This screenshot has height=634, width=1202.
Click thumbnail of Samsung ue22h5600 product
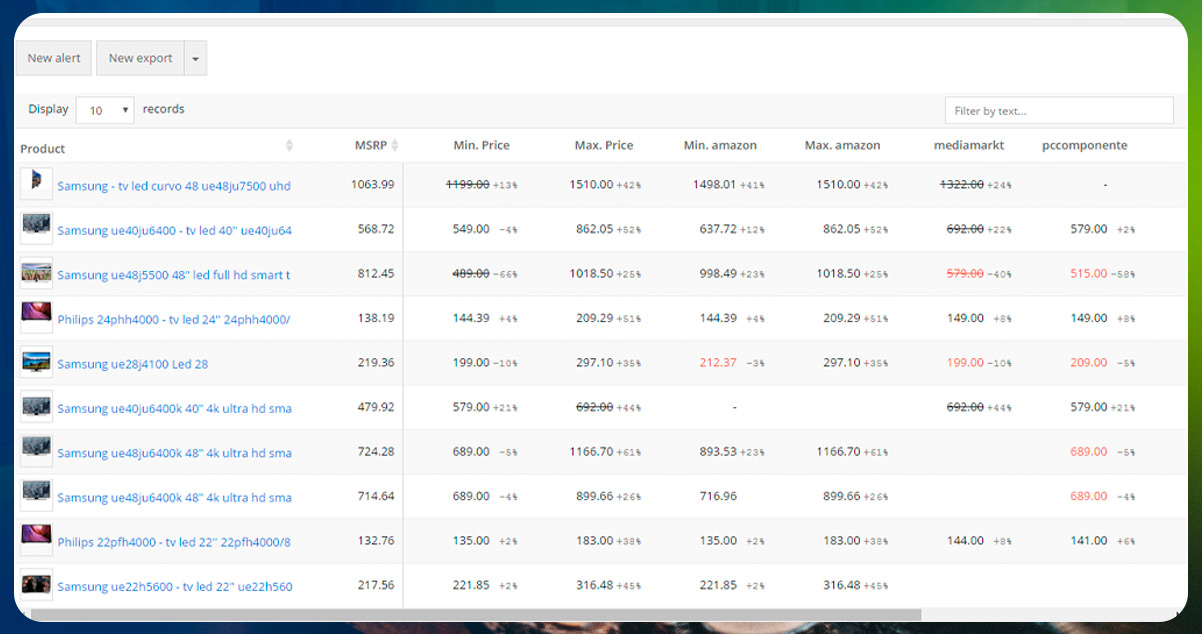pyautogui.click(x=36, y=584)
